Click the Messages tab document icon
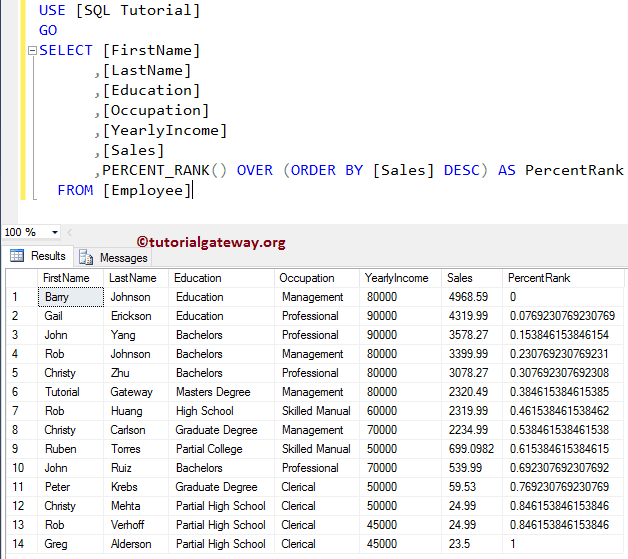The height and width of the screenshot is (559, 628). click(x=86, y=257)
